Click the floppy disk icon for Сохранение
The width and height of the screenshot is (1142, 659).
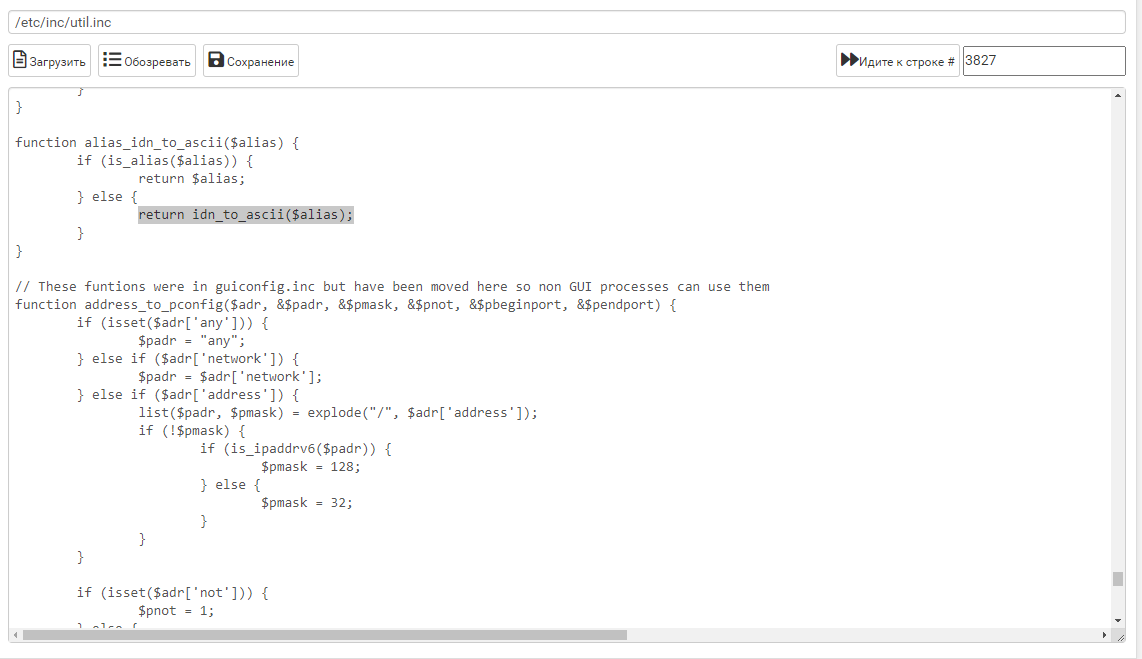[215, 61]
